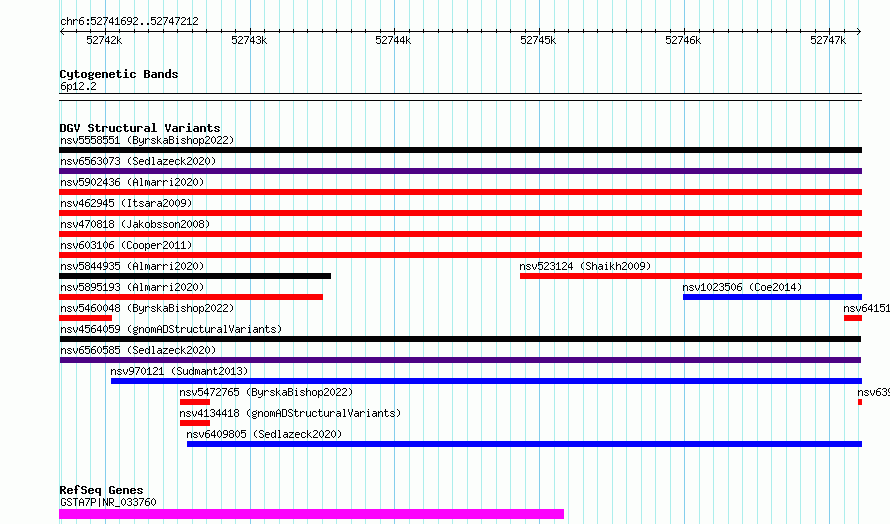Click the nsv462945 (Itsara2009) label

(126, 203)
